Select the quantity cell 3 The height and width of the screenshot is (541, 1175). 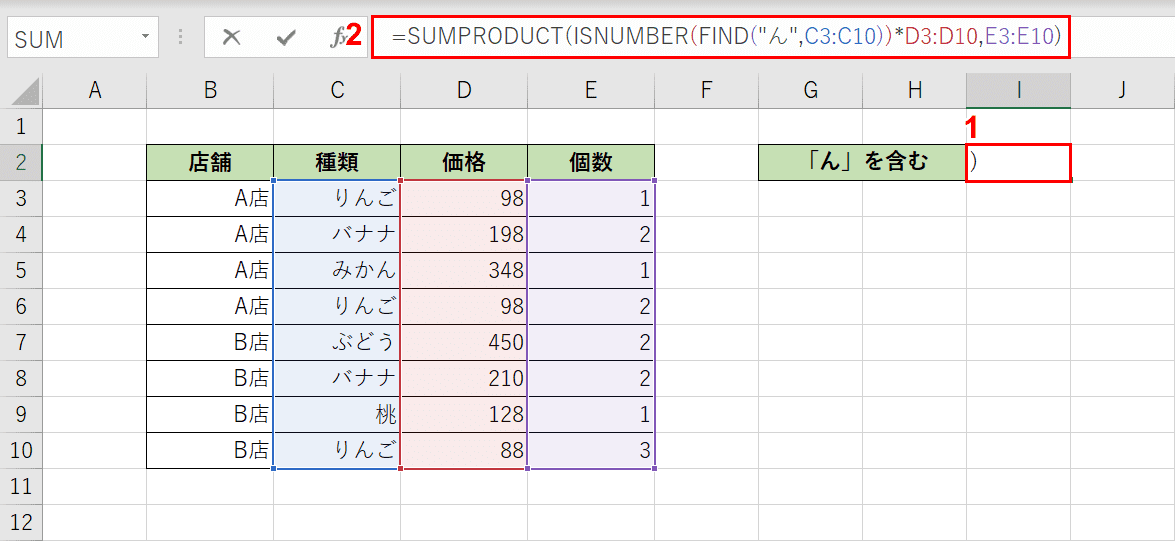pyautogui.click(x=591, y=450)
